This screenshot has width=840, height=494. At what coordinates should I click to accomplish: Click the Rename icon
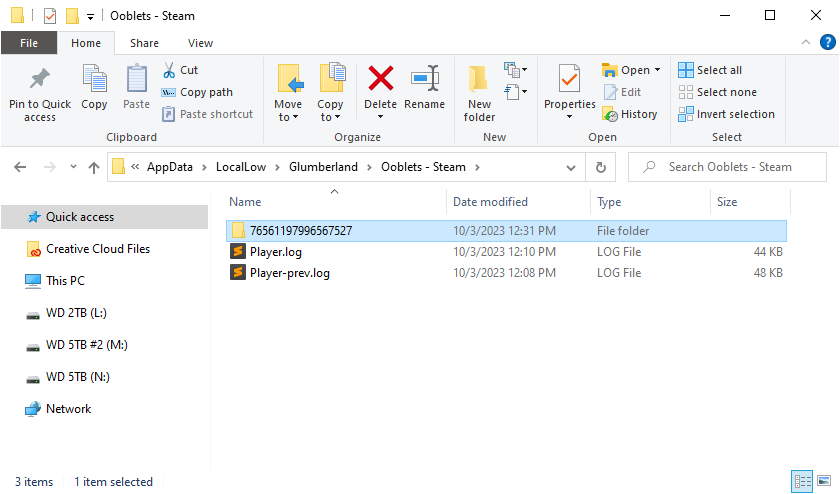pos(425,78)
